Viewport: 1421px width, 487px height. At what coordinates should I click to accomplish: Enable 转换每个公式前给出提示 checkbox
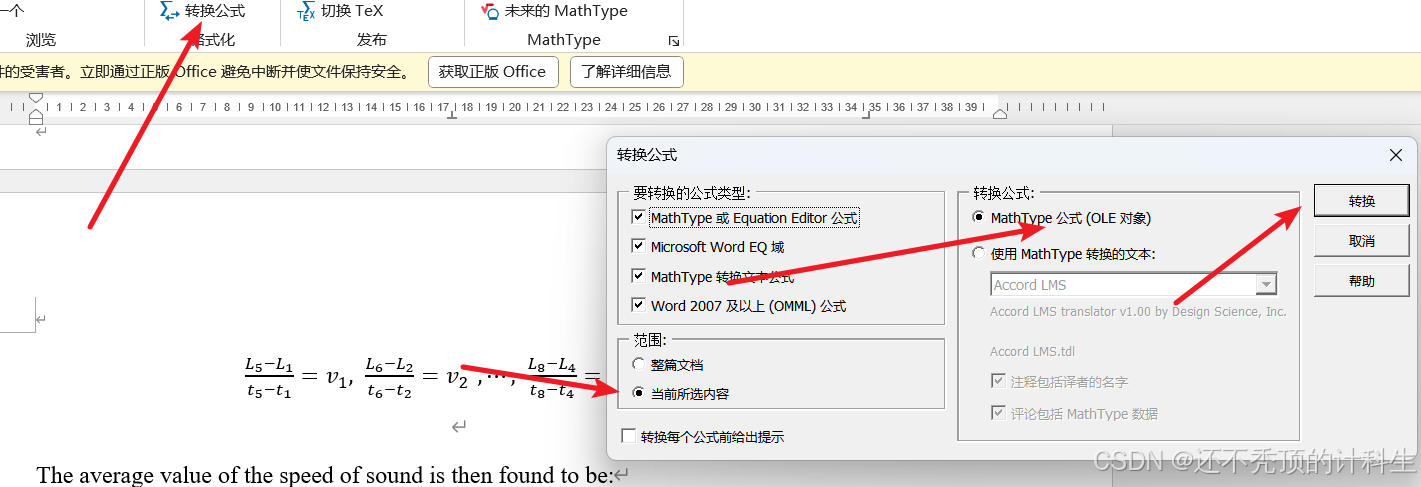click(x=628, y=436)
